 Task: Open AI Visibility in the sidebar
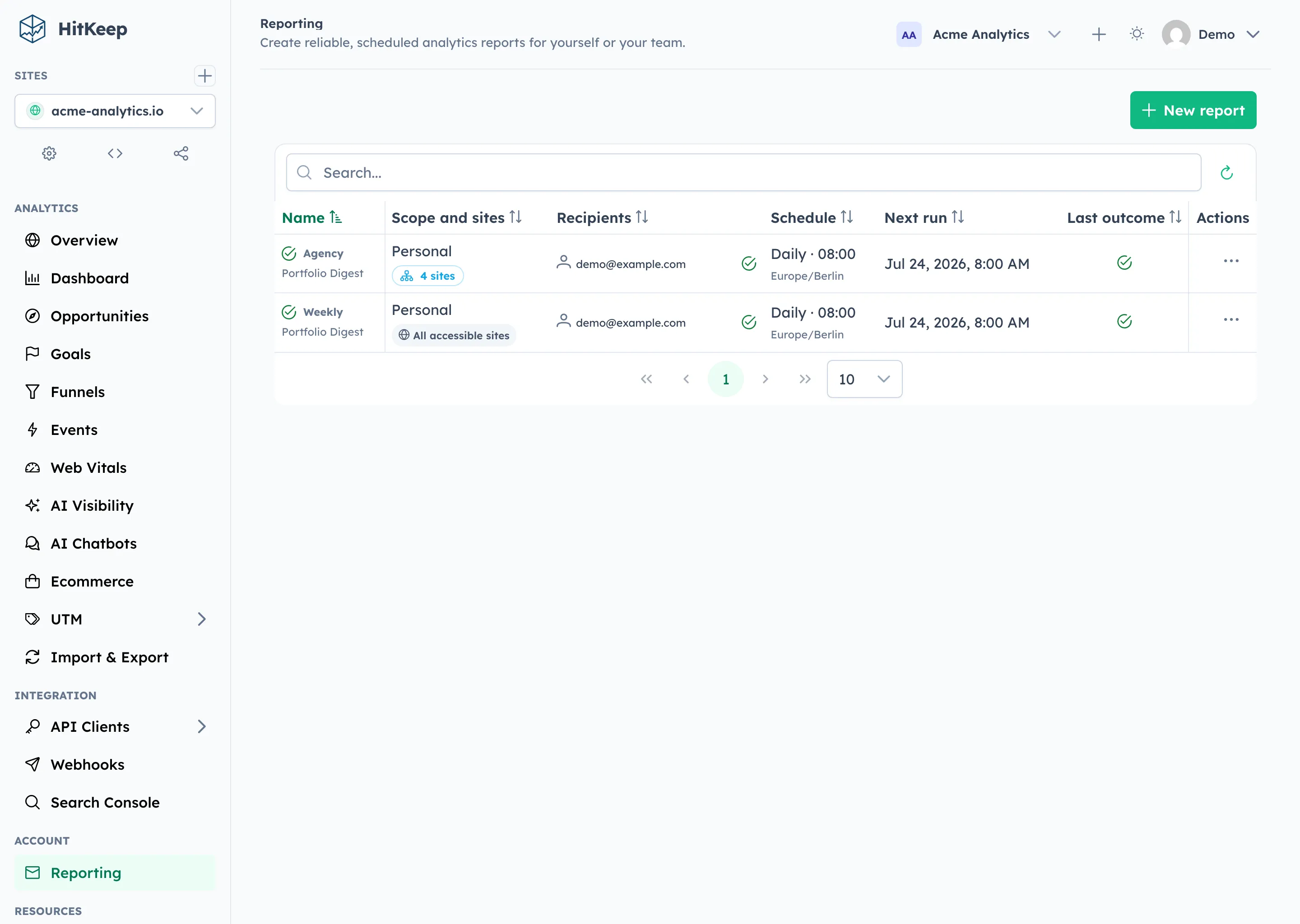pyautogui.click(x=115, y=505)
